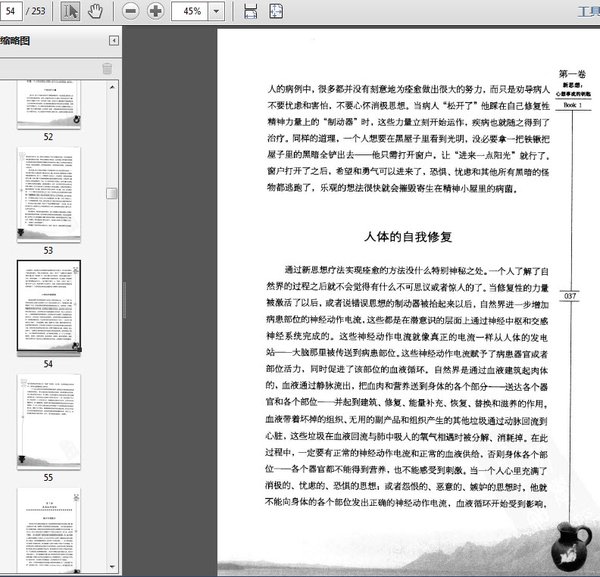This screenshot has width=600, height=577.
Task: Open page 52 thumbnail
Action: [49, 104]
